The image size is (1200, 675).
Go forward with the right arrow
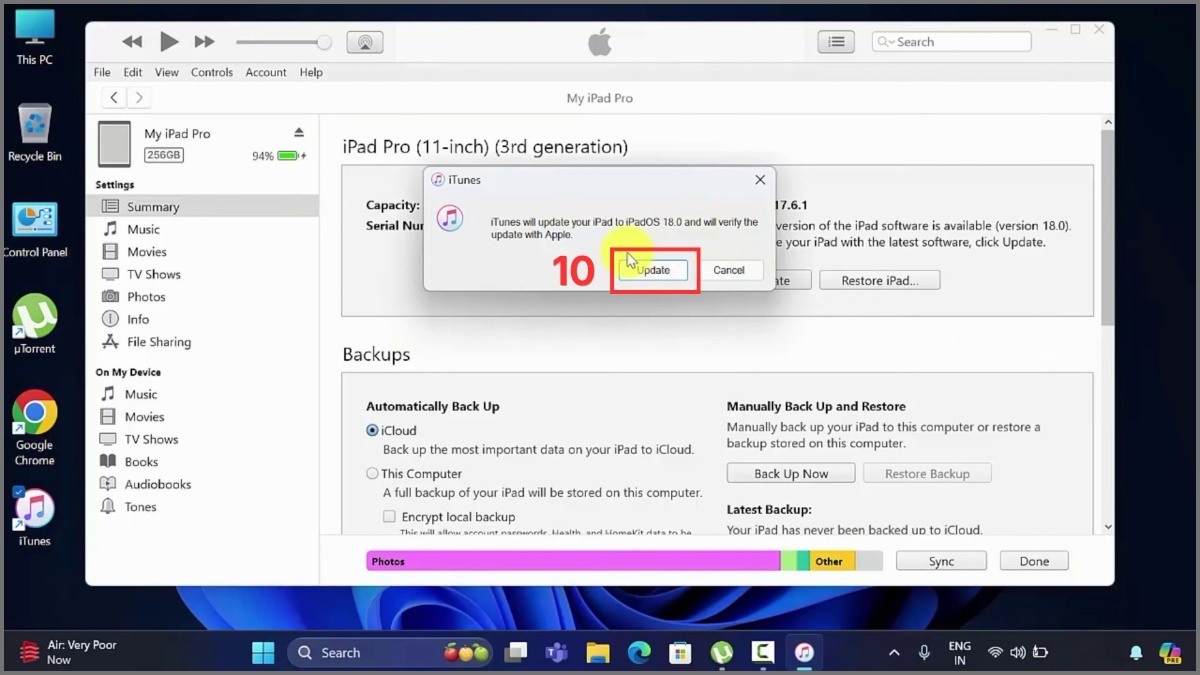[139, 97]
